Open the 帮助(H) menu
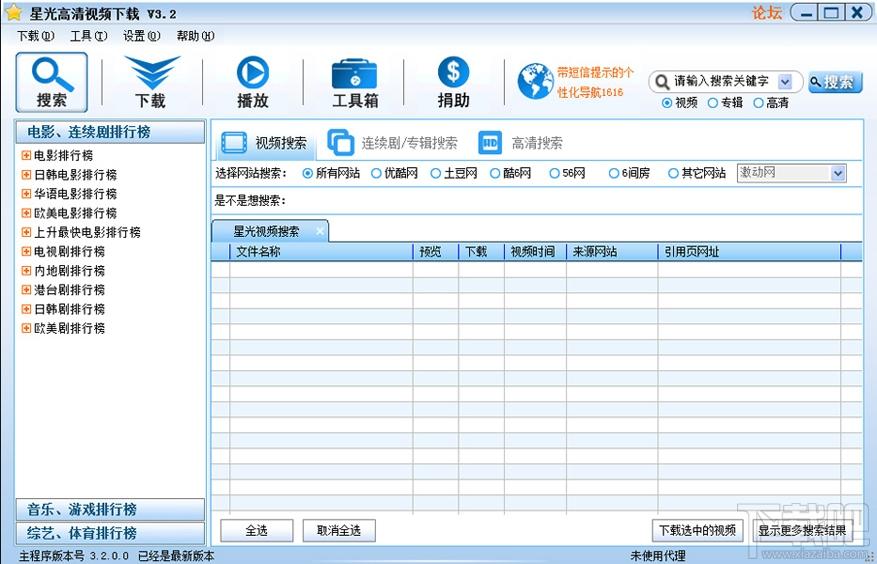 (195, 36)
